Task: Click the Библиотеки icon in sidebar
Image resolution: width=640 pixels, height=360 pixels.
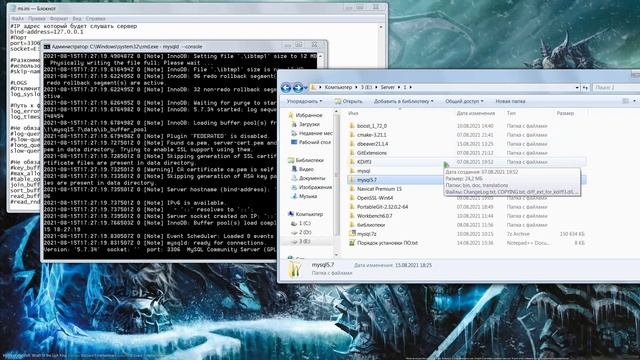Action: pyautogui.click(x=291, y=160)
